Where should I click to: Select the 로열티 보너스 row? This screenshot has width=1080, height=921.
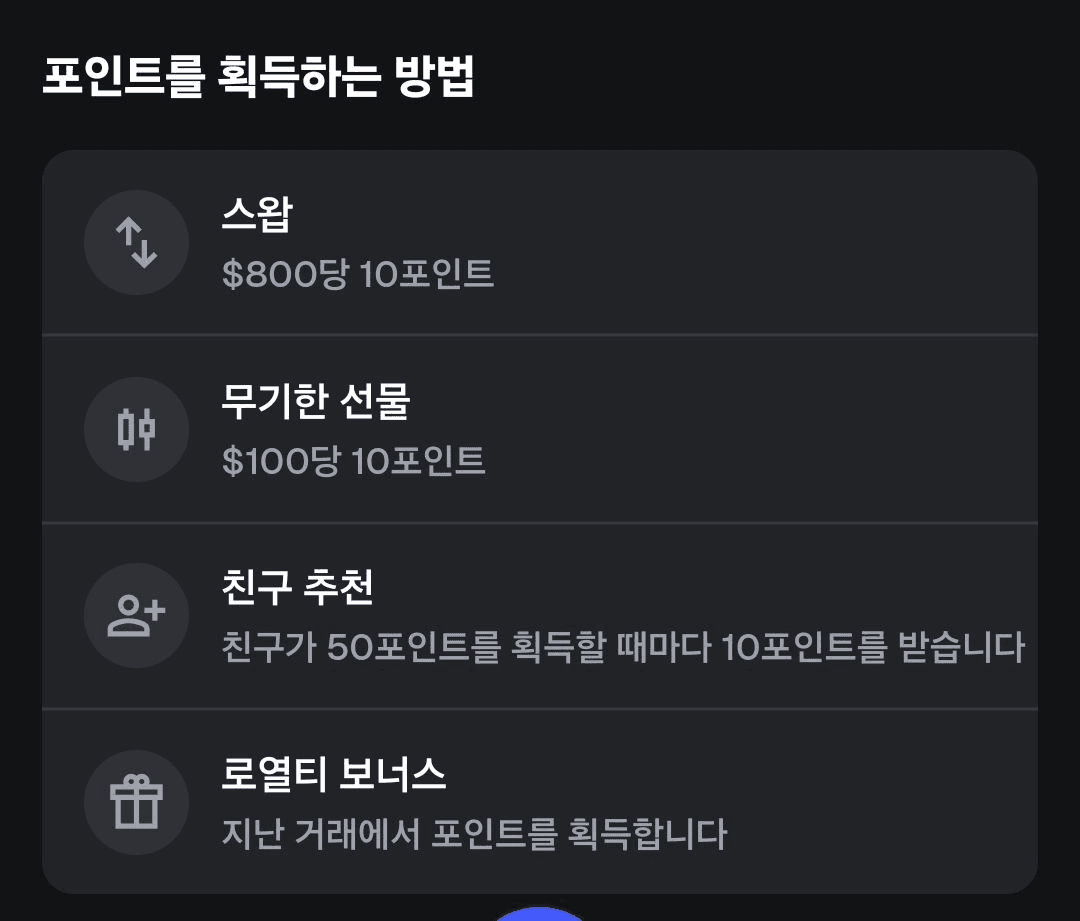click(x=540, y=802)
